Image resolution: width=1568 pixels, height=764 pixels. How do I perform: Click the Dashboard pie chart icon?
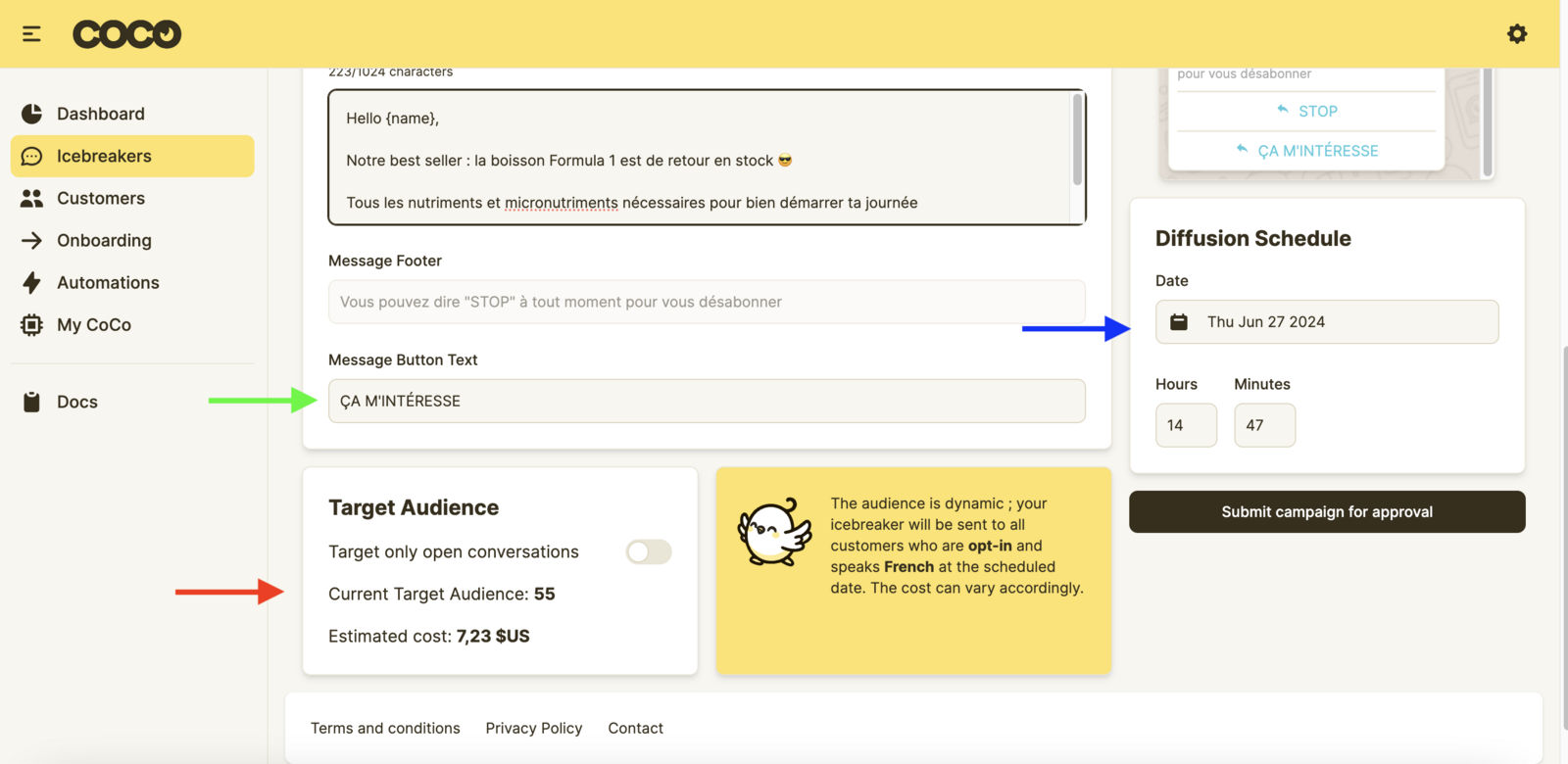coord(31,114)
